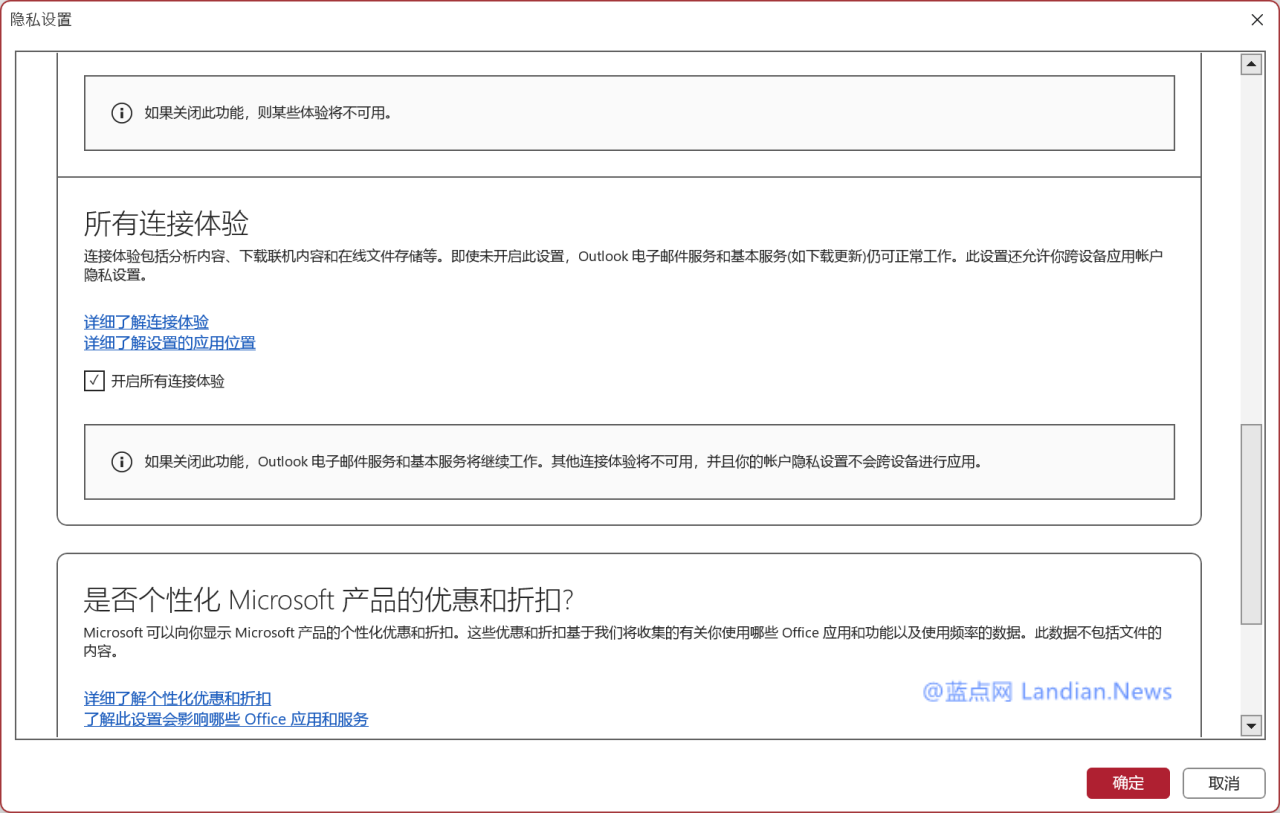Click the 隐私设置 window title text
This screenshot has width=1280, height=813.
pyautogui.click(x=41, y=19)
